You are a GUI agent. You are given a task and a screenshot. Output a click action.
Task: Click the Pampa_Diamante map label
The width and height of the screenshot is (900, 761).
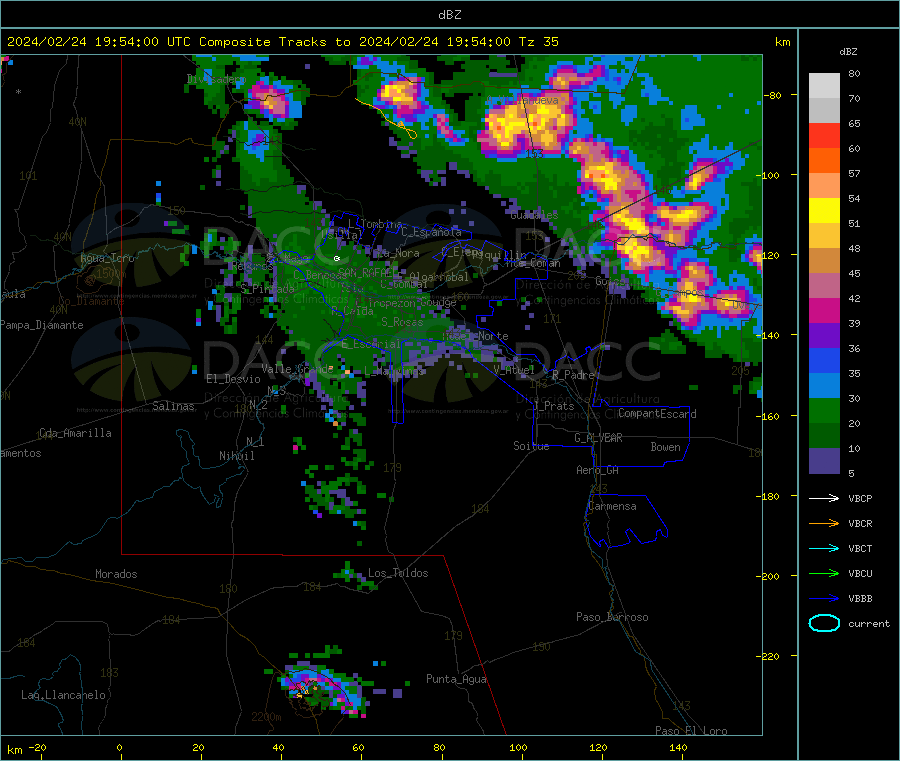(x=42, y=325)
